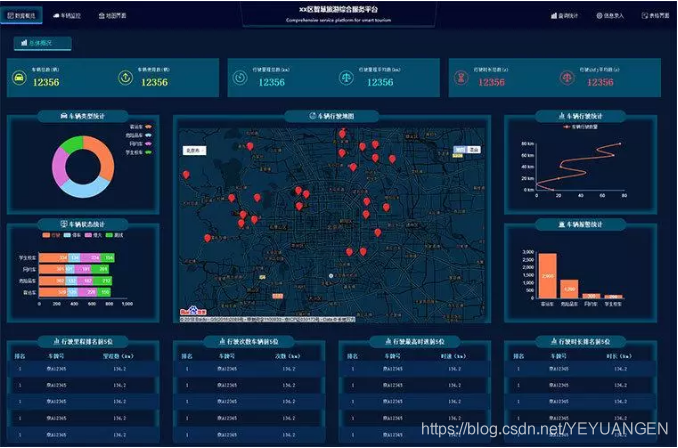Open the city selector dropdown on the map
This screenshot has width=678, height=448.
[193, 150]
